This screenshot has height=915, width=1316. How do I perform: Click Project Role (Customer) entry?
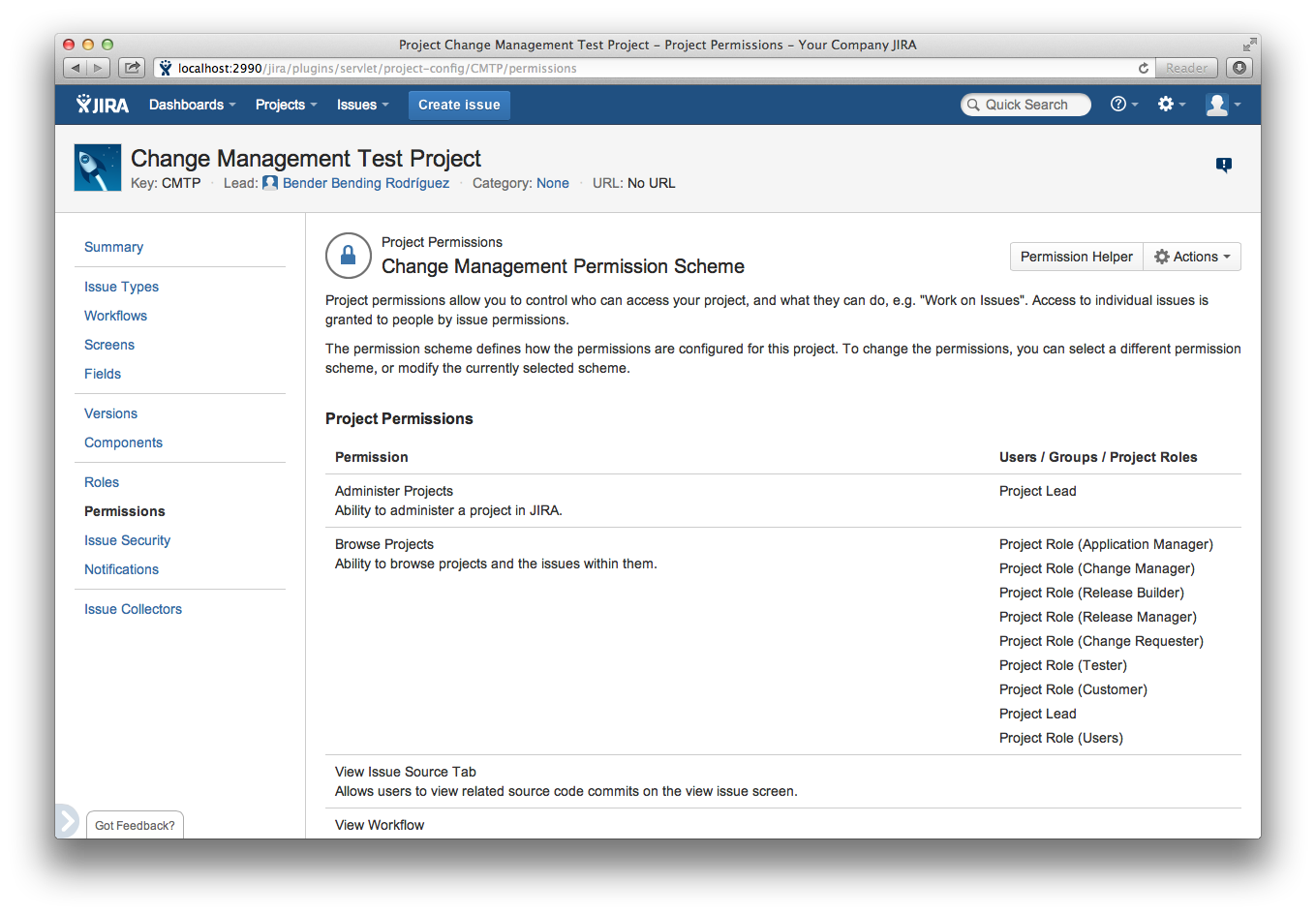coord(1073,689)
